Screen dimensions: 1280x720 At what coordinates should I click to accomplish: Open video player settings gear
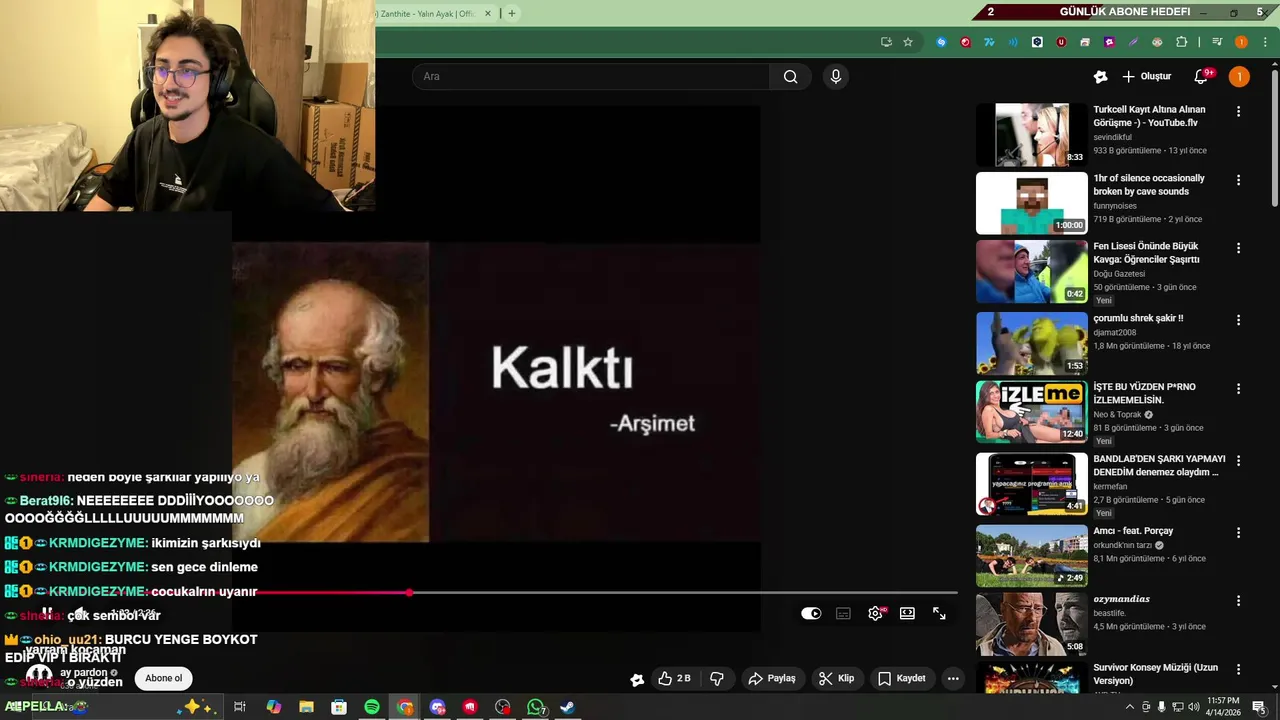click(x=876, y=613)
